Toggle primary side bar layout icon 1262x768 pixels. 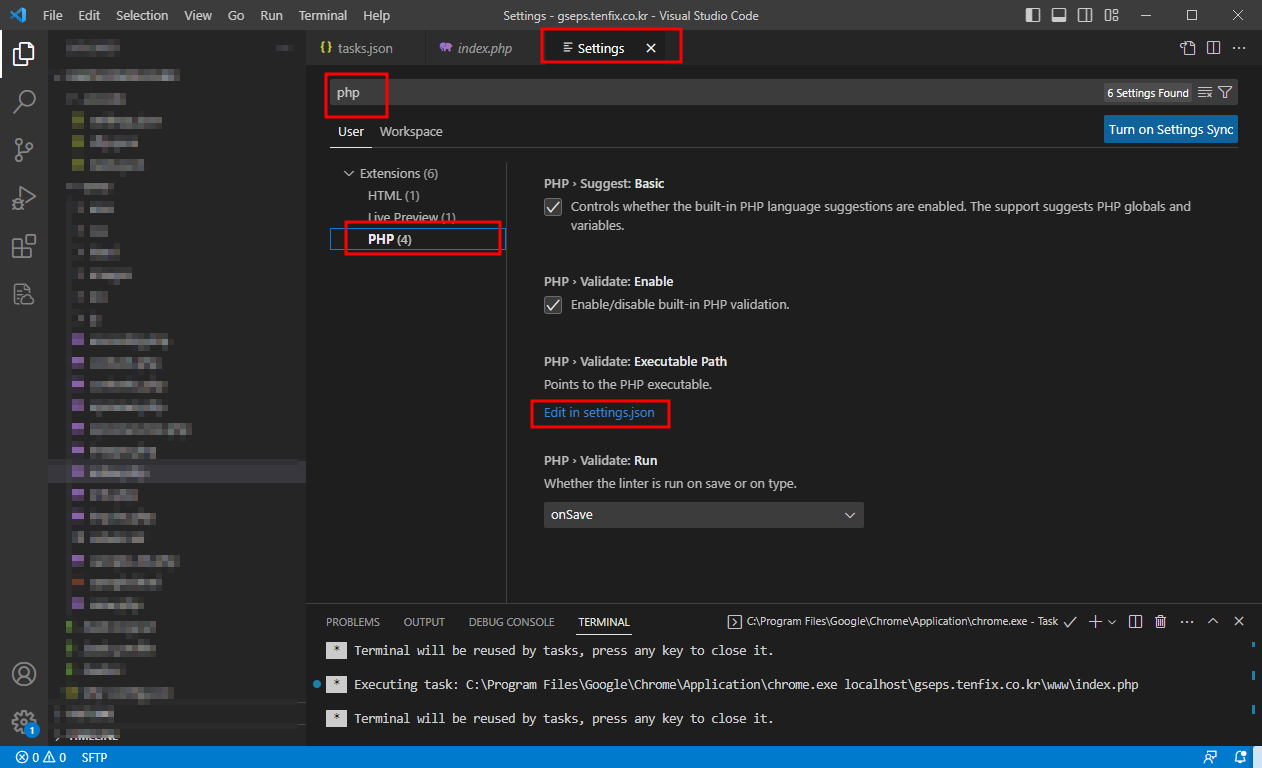[x=1034, y=16]
